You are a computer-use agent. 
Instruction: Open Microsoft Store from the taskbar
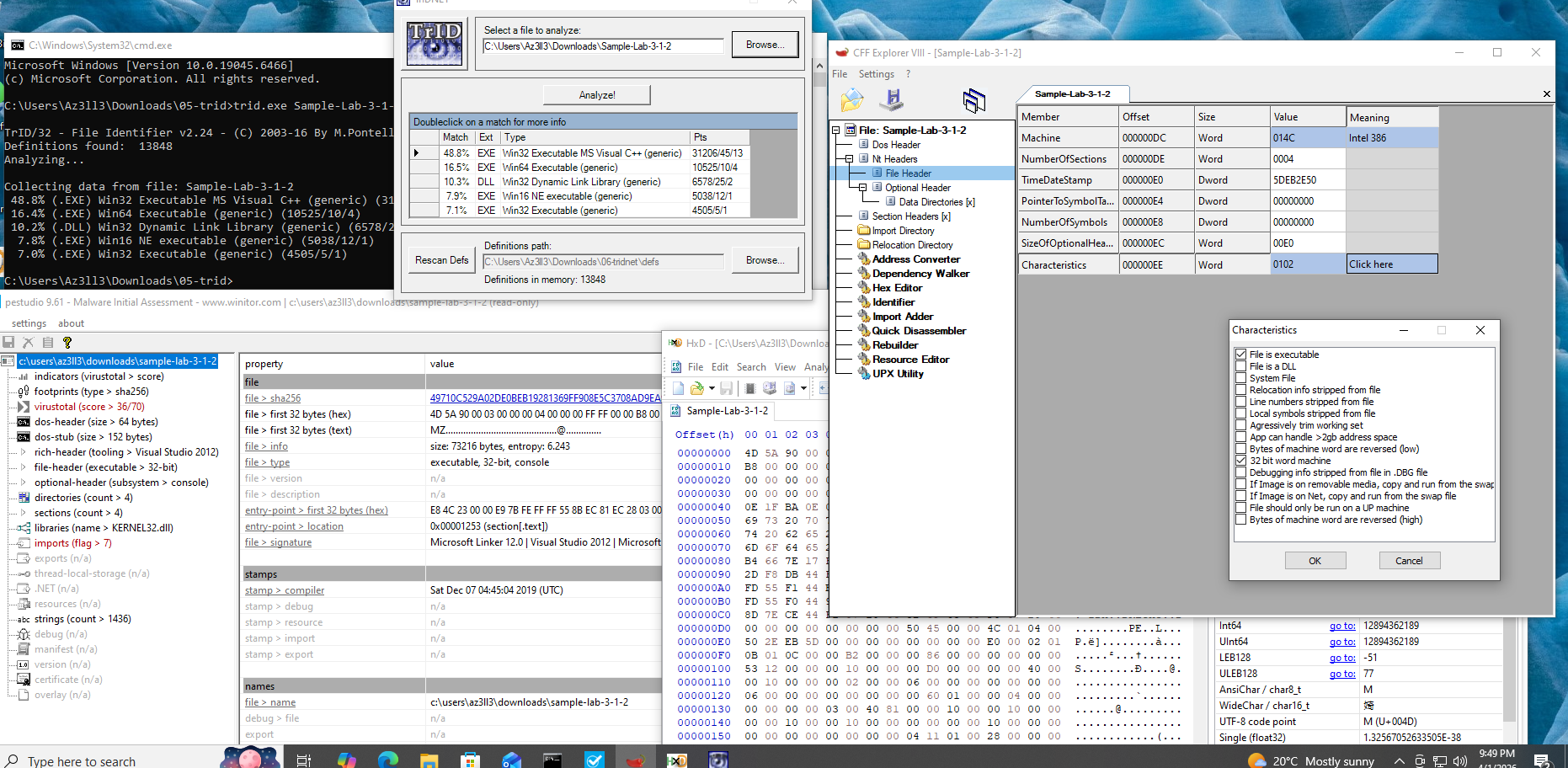[x=470, y=760]
